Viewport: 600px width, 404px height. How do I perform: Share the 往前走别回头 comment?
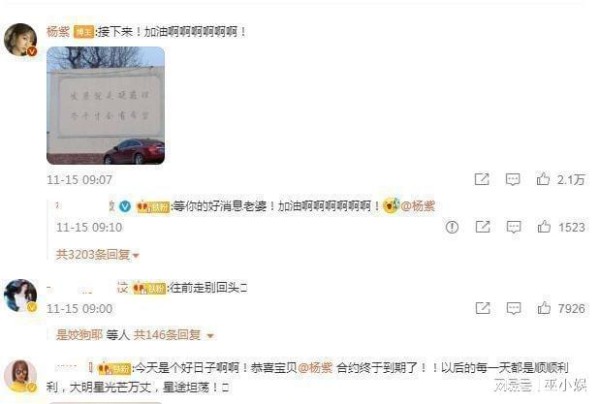[x=483, y=308]
